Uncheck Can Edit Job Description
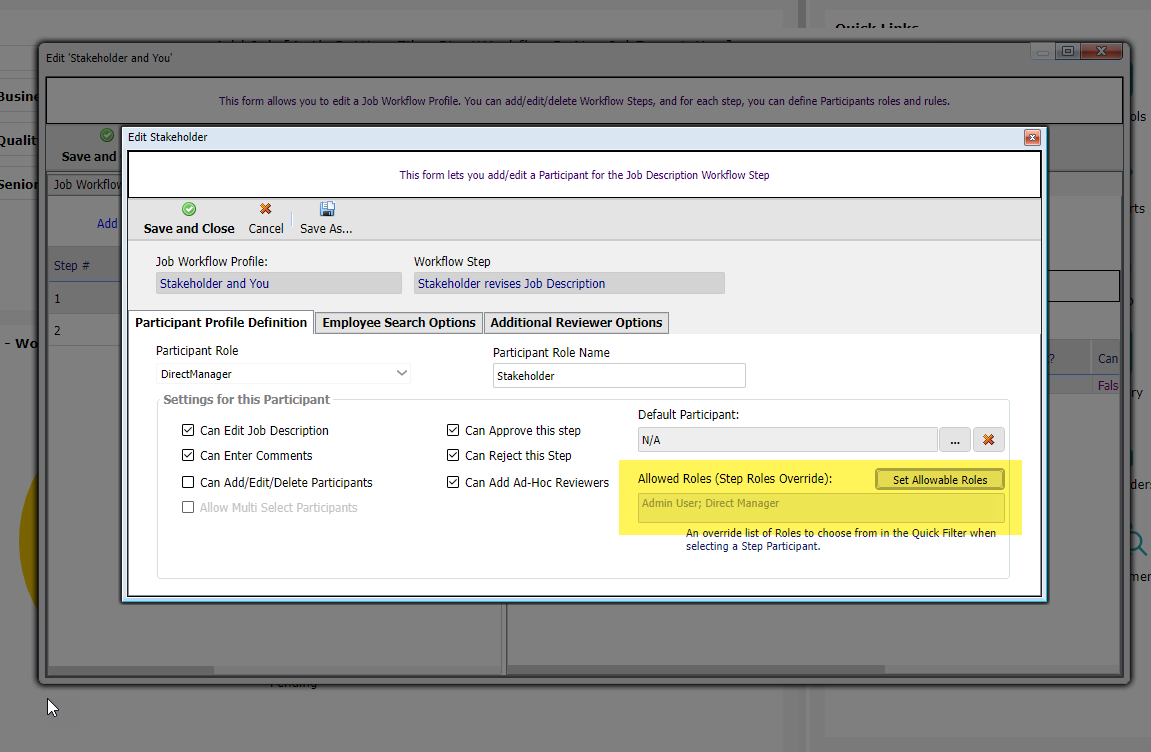This screenshot has height=752, width=1151. point(188,431)
